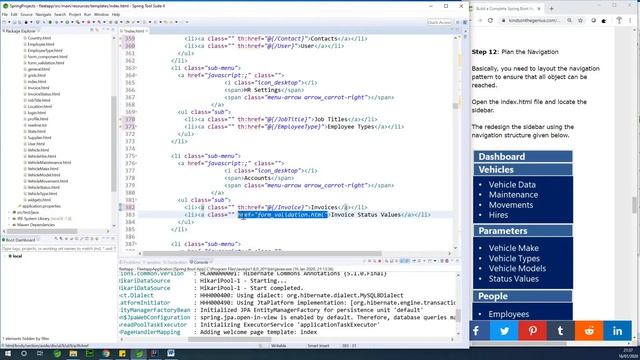Open the Project menu
The height and width of the screenshot is (360, 640).
(75, 14)
